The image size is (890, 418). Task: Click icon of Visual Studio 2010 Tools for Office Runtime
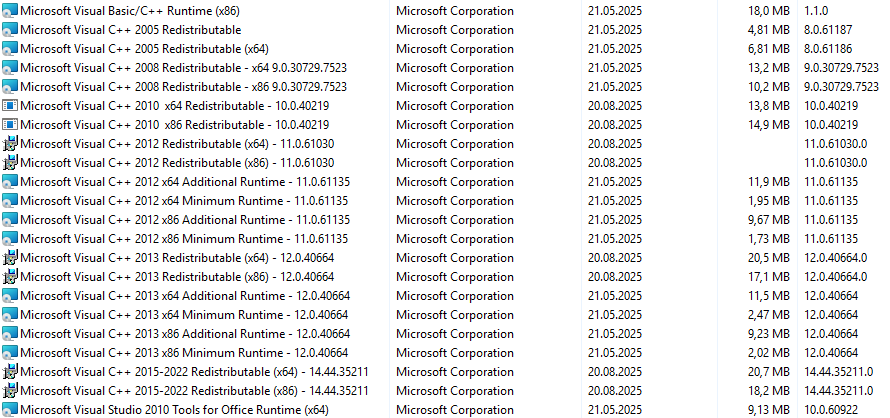click(x=10, y=409)
